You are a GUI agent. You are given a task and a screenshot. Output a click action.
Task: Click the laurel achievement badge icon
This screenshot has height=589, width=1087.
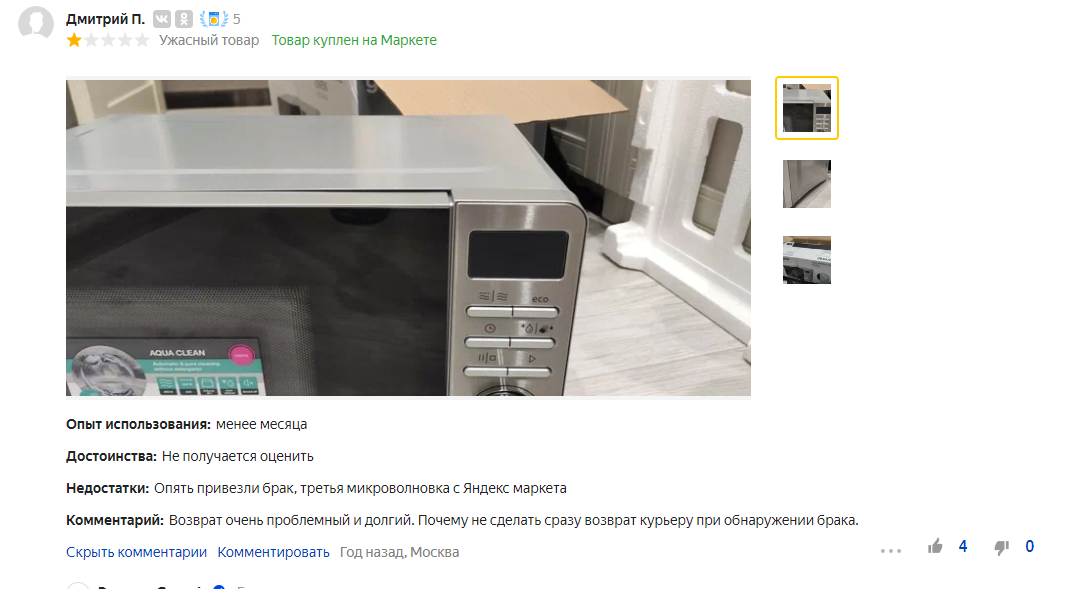[214, 19]
